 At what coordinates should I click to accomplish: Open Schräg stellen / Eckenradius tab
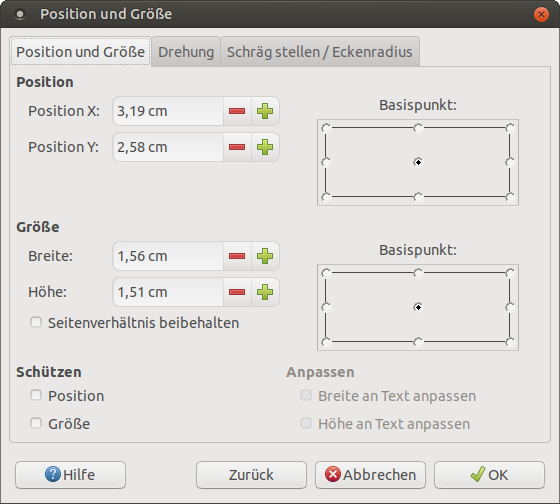pyautogui.click(x=320, y=52)
